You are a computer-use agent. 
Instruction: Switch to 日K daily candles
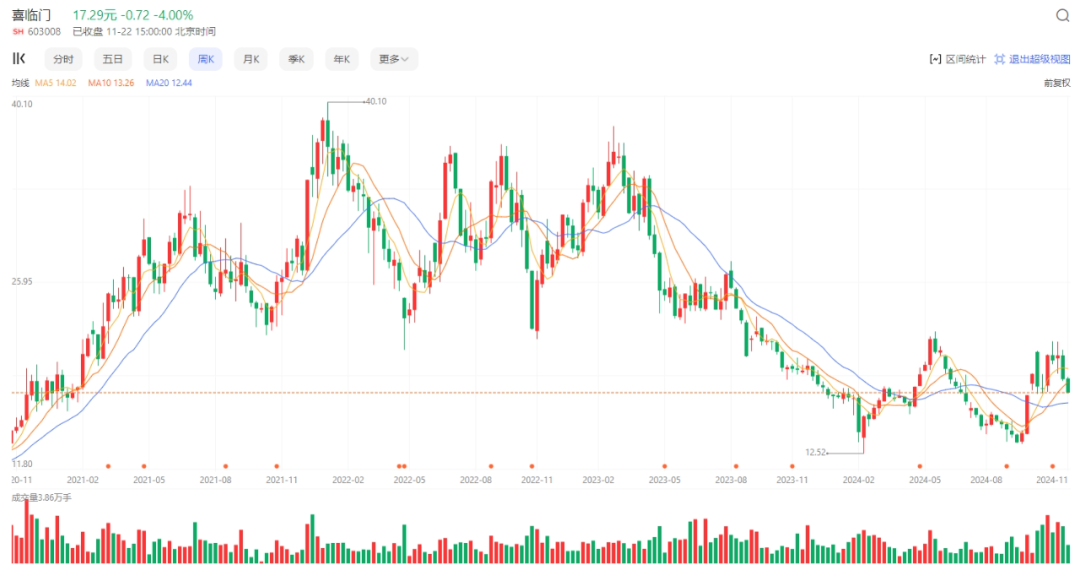[160, 59]
